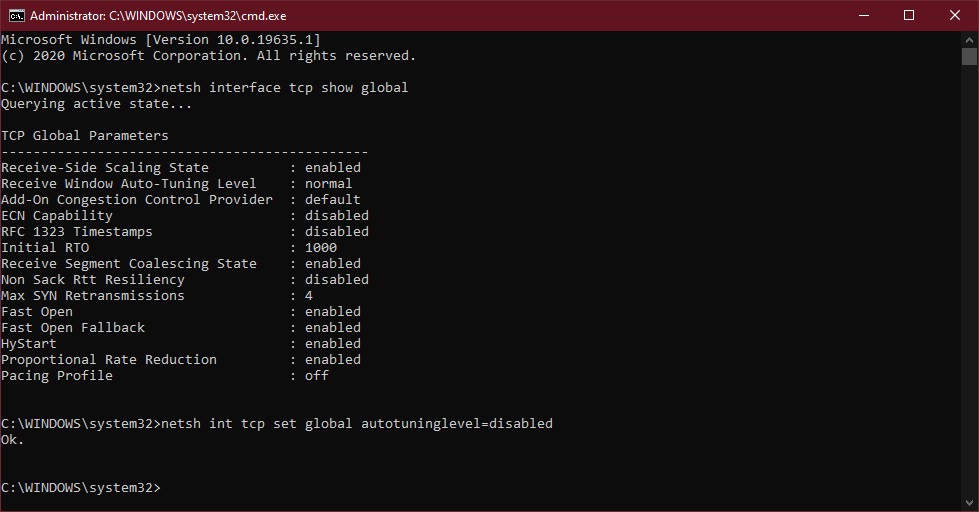The image size is (979, 512).
Task: Click the title bar text 'Administrator: C:\WINDOWS\system32\cmd.exe'
Action: tap(158, 16)
